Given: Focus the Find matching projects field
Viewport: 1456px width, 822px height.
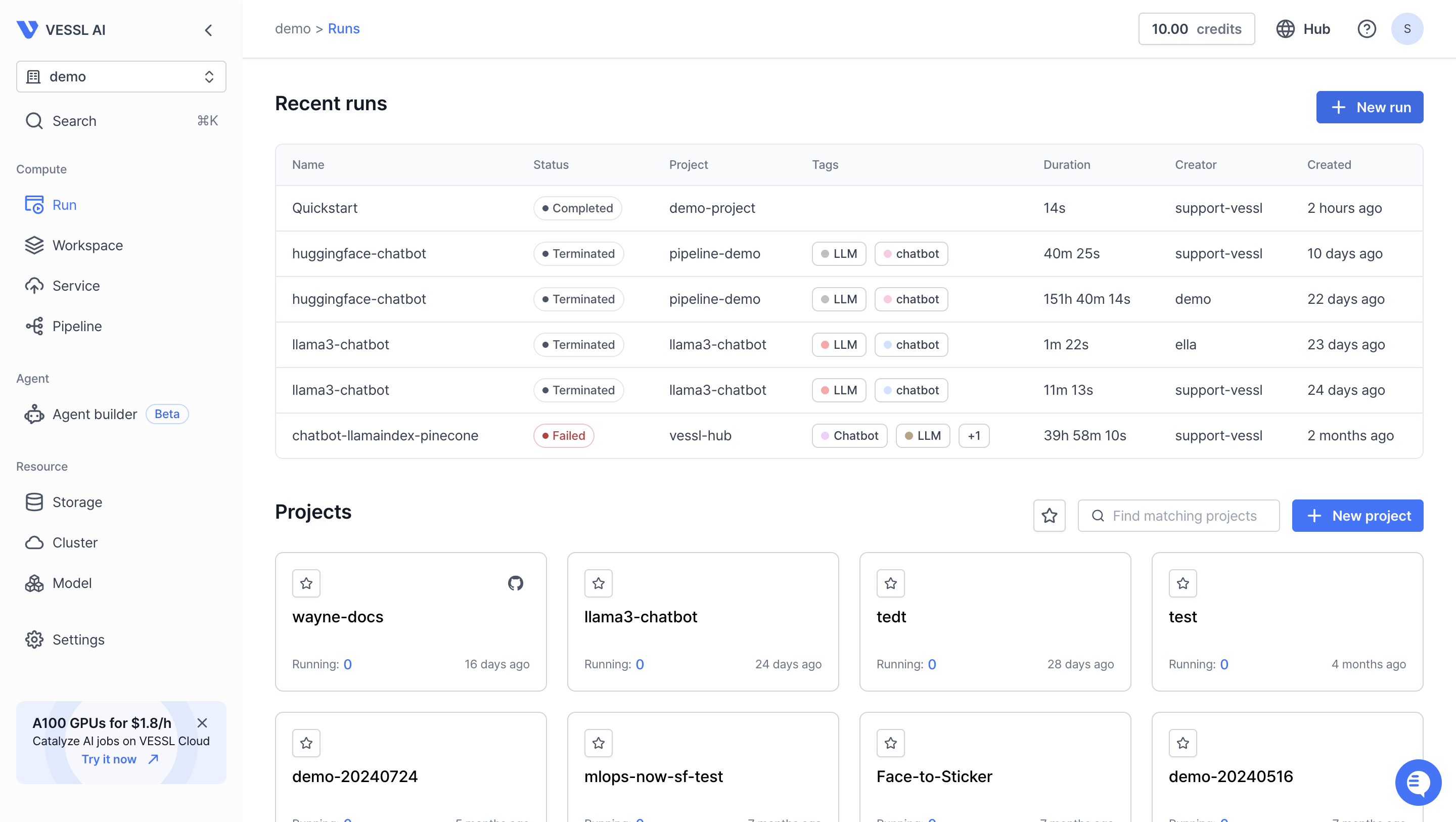Looking at the screenshot, I should pyautogui.click(x=1178, y=515).
